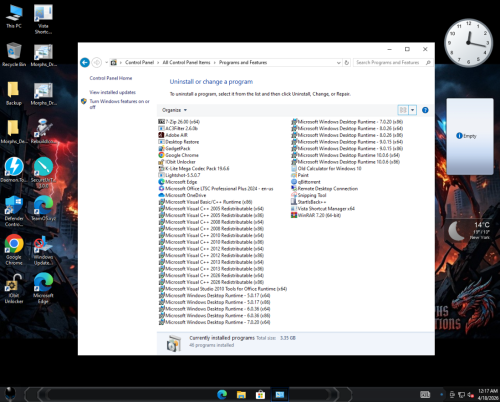Open RebuildIcon robot desktop shortcut
This screenshot has width=500, height=402.
[43, 131]
